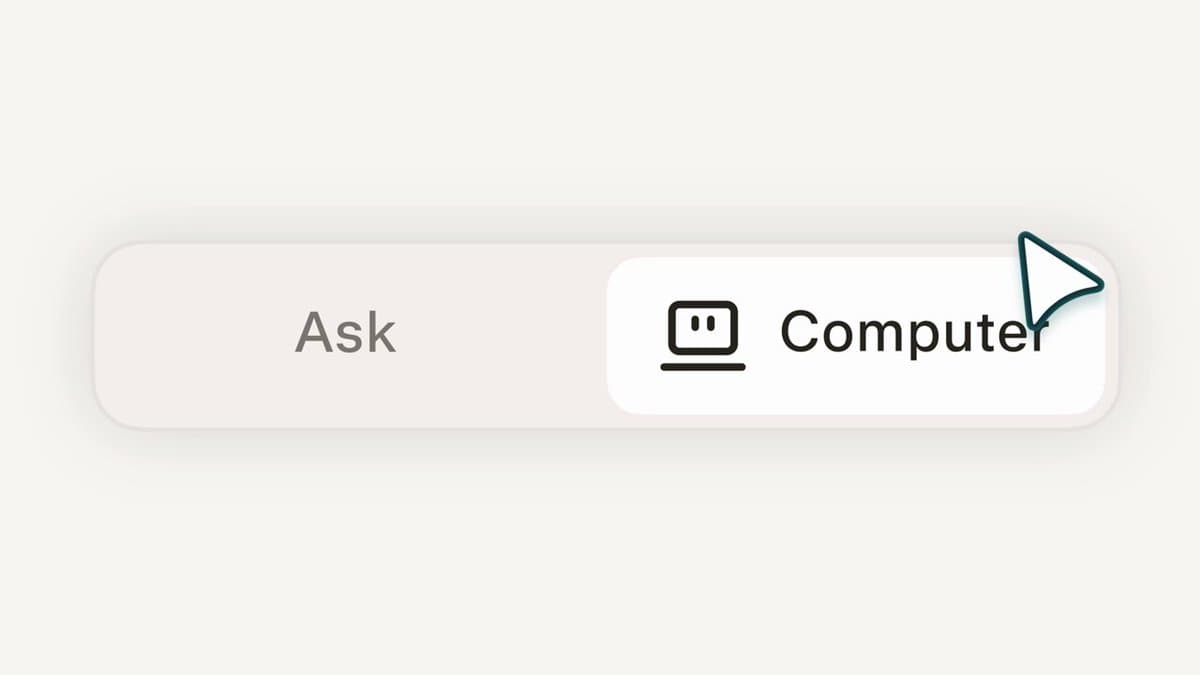The height and width of the screenshot is (675, 1200).
Task: Deselect Computer by choosing Ask
Action: [x=346, y=333]
